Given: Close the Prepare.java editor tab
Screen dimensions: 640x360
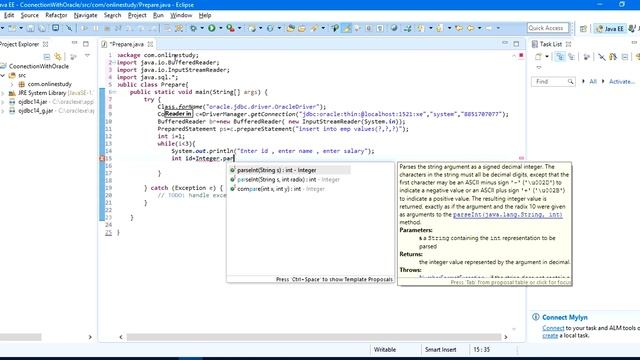Looking at the screenshot, I should (150, 44).
